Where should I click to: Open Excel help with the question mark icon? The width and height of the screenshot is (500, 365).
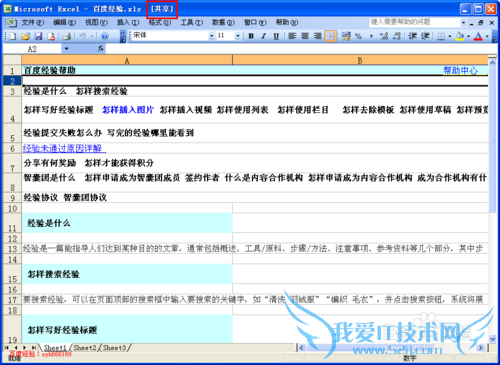pos(105,36)
